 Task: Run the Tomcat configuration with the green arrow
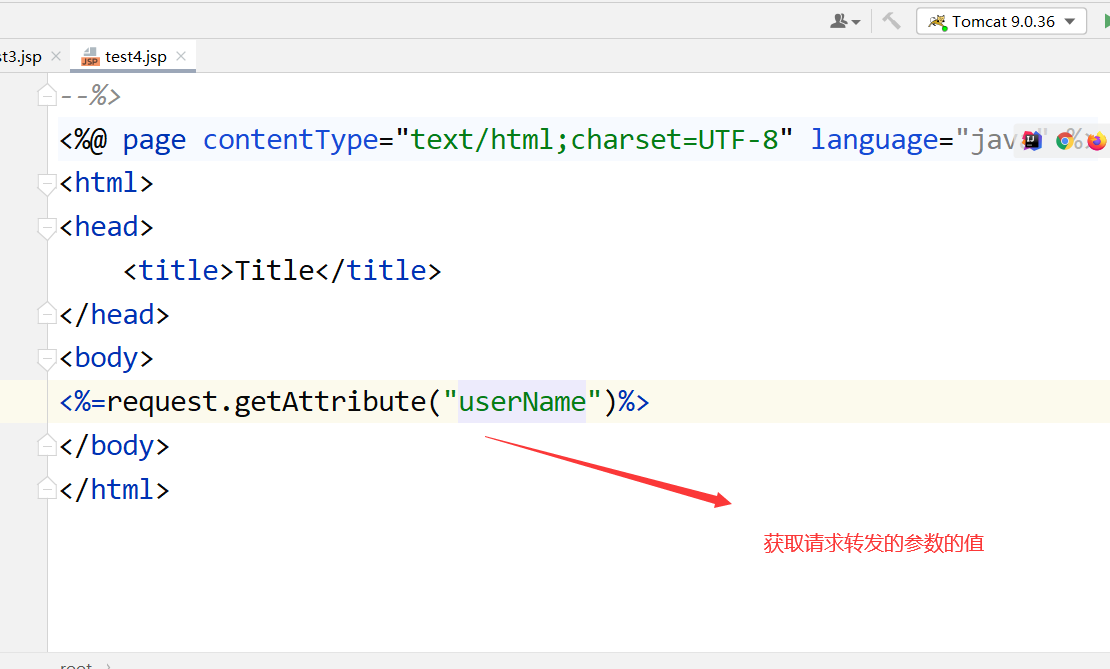[x=1106, y=21]
